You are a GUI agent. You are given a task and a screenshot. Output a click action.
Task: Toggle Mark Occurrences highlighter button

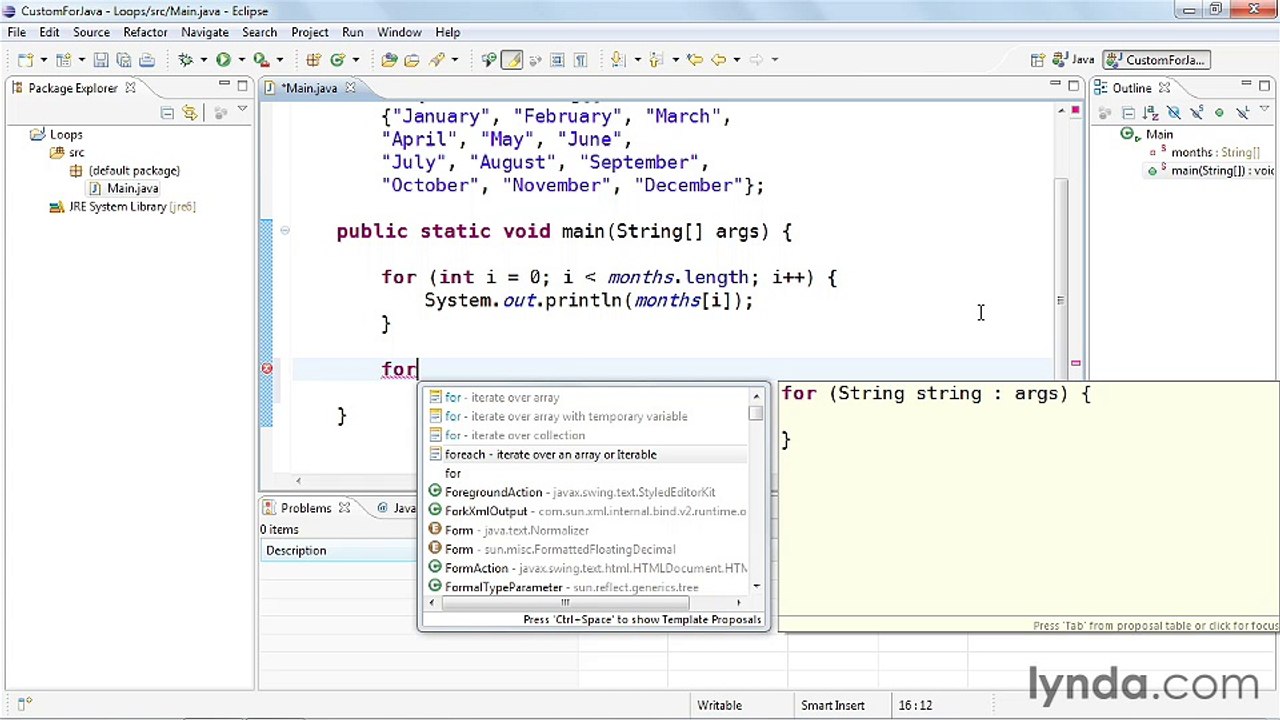pos(511,60)
